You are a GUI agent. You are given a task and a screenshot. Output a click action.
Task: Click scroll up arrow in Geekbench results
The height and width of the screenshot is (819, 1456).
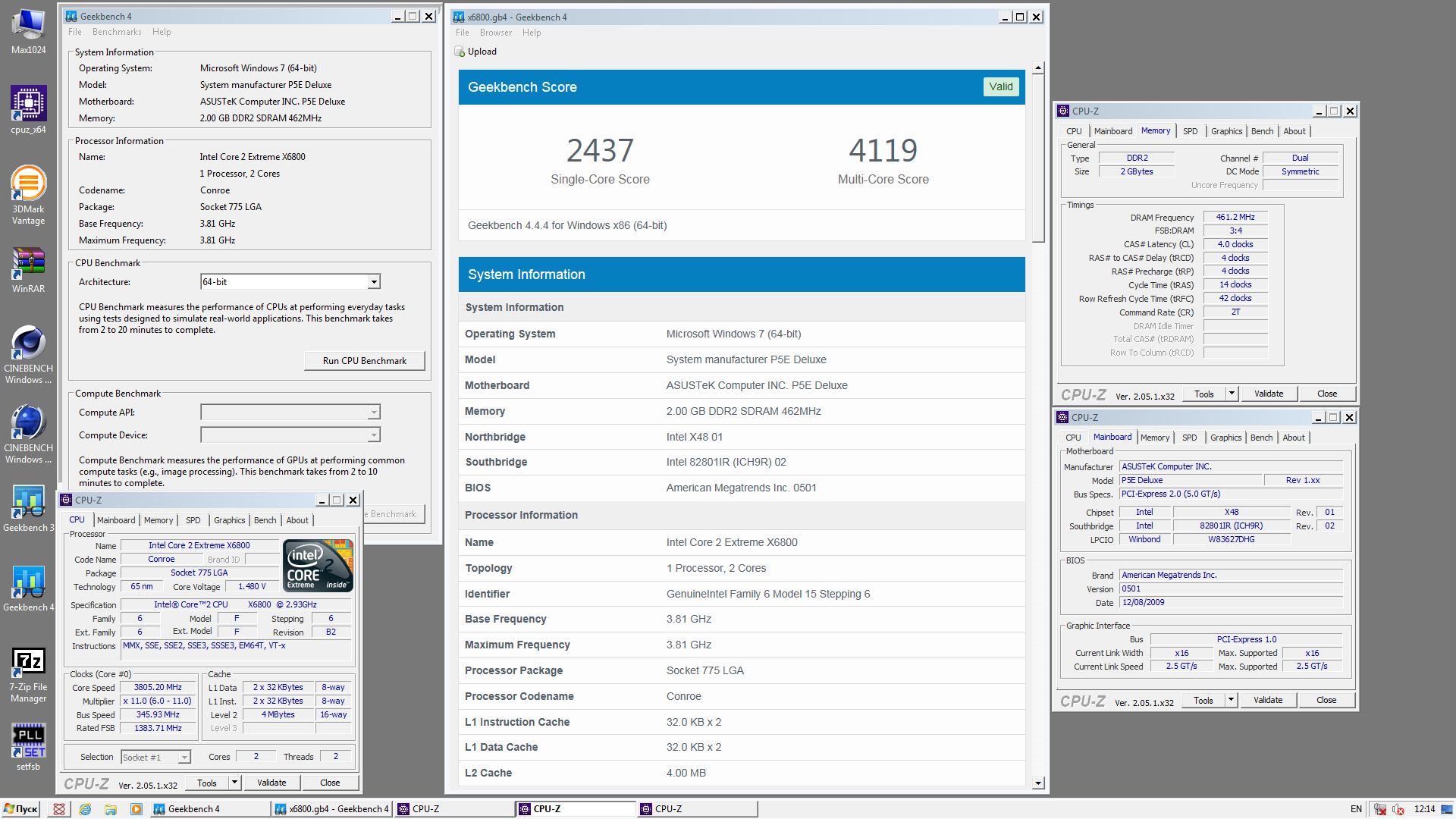[x=1038, y=68]
